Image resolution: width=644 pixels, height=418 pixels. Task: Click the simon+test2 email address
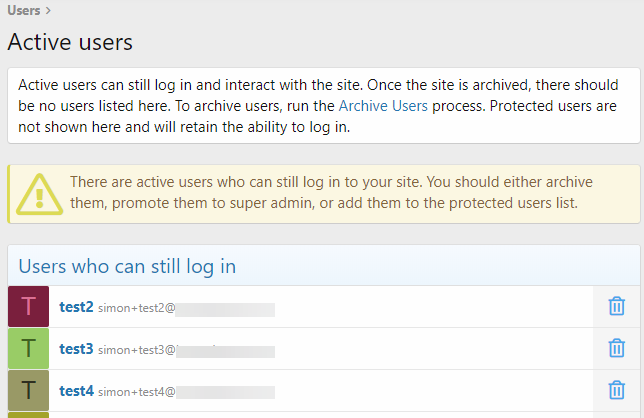186,308
